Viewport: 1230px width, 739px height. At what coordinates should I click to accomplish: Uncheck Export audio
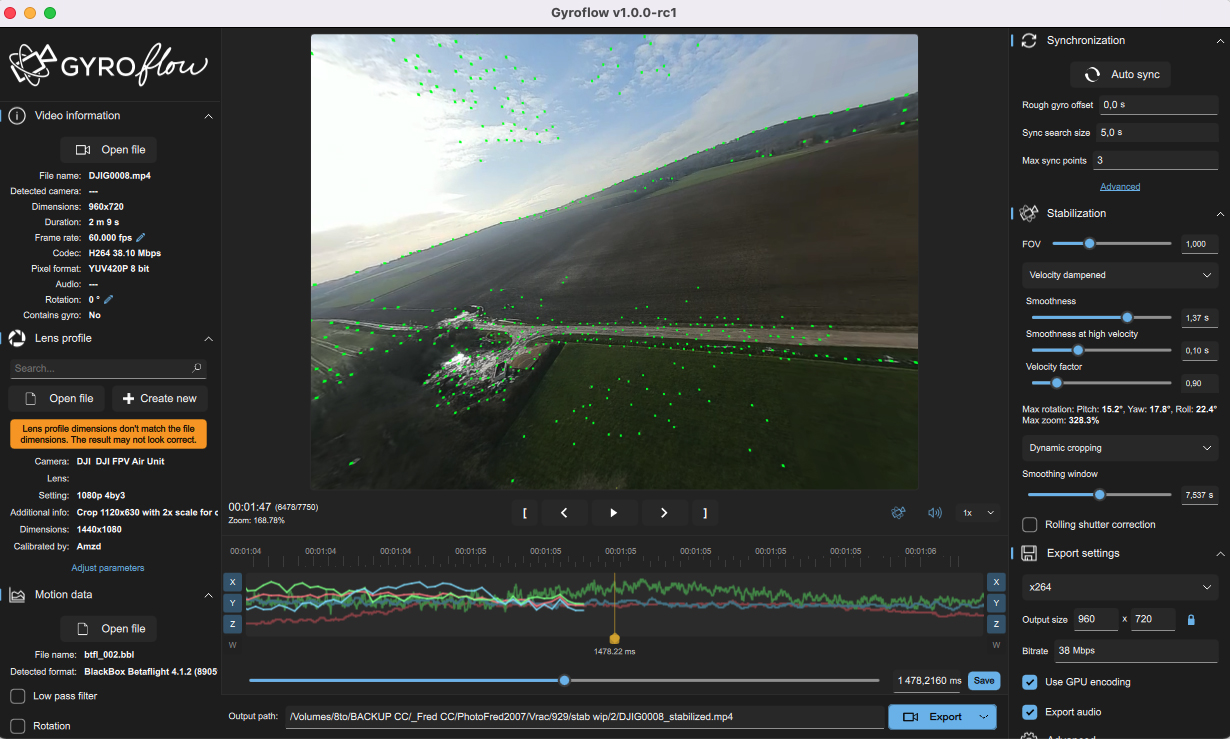tap(1029, 712)
